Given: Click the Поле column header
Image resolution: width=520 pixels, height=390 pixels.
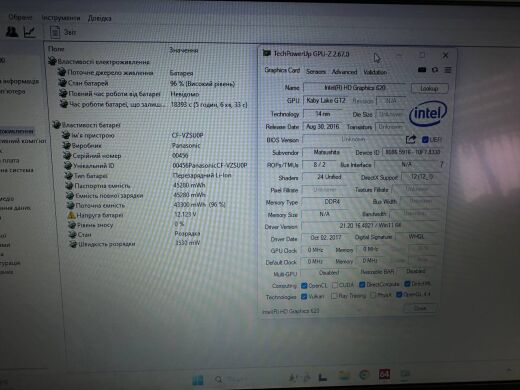Looking at the screenshot, I should [56, 49].
